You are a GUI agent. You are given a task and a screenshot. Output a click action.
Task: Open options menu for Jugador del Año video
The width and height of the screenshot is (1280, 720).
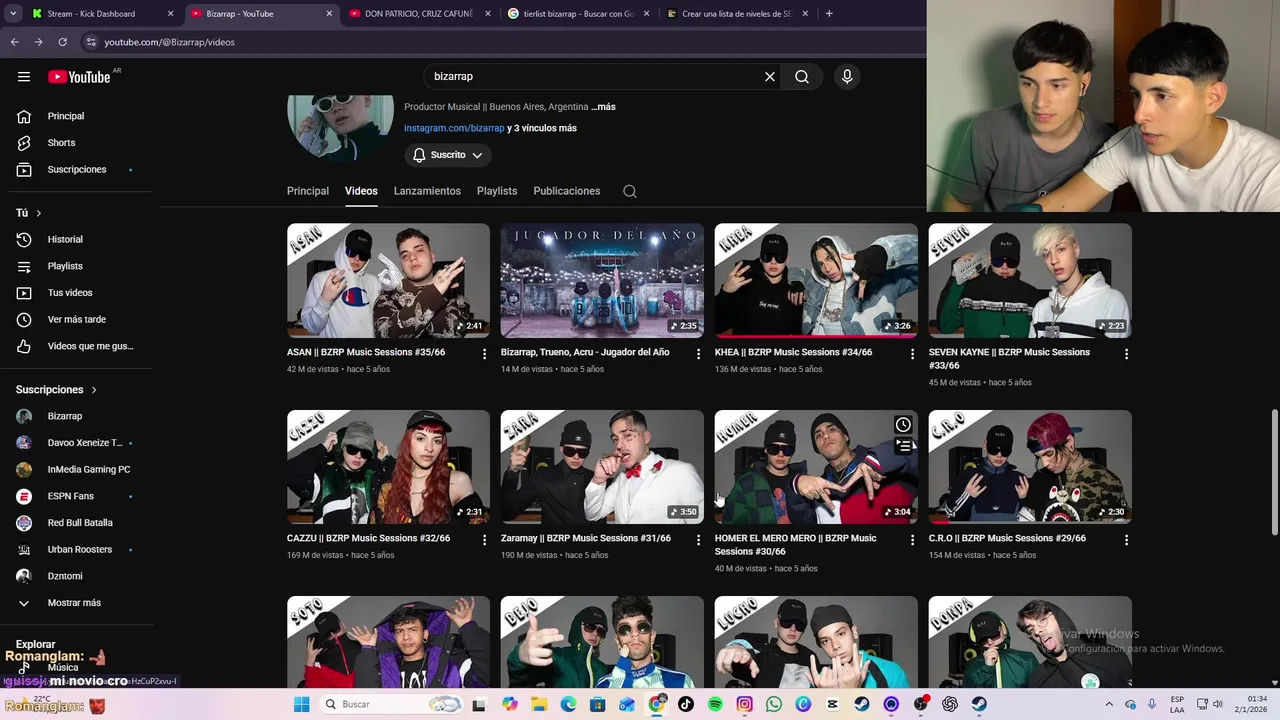699,354
